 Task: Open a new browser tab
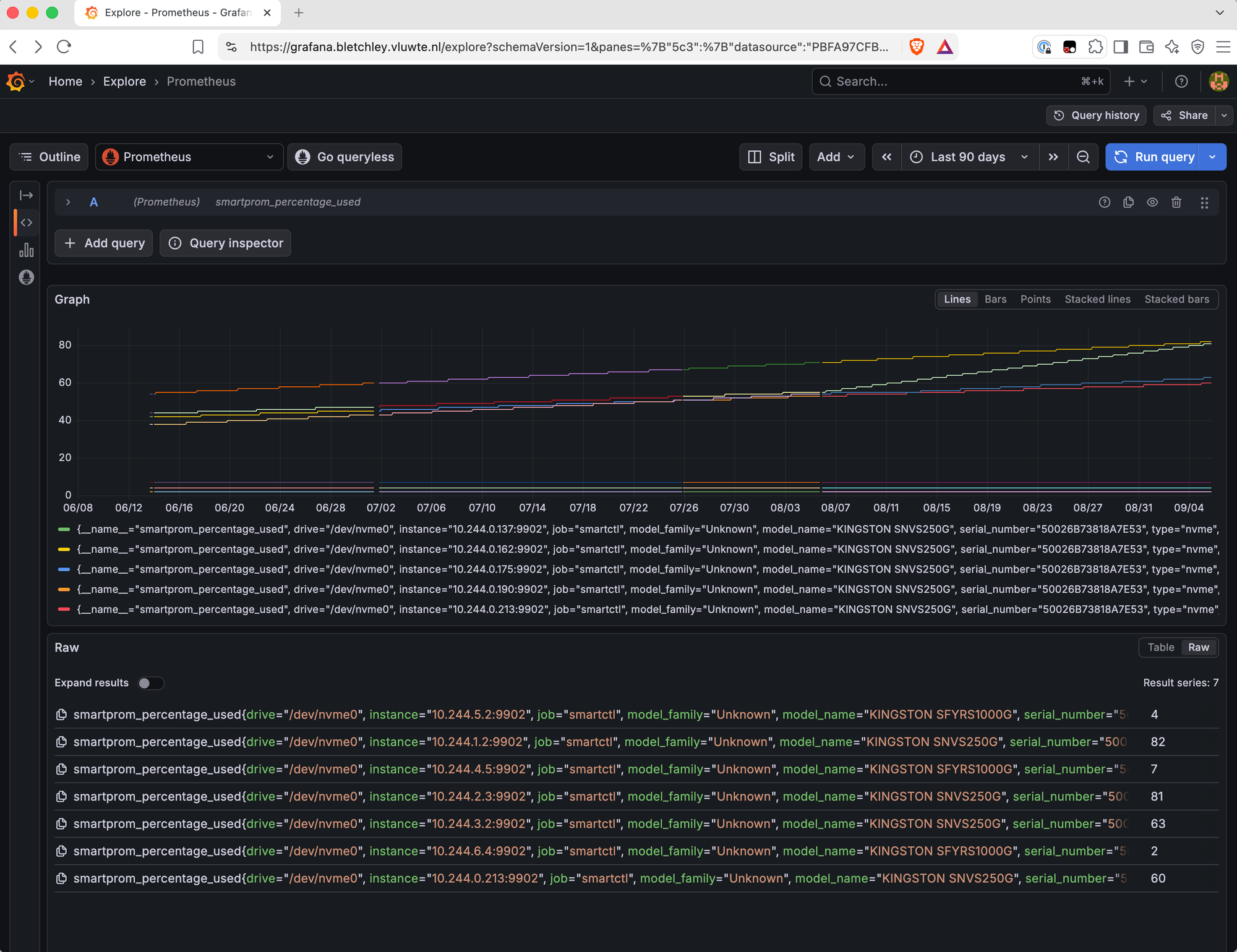pyautogui.click(x=299, y=13)
